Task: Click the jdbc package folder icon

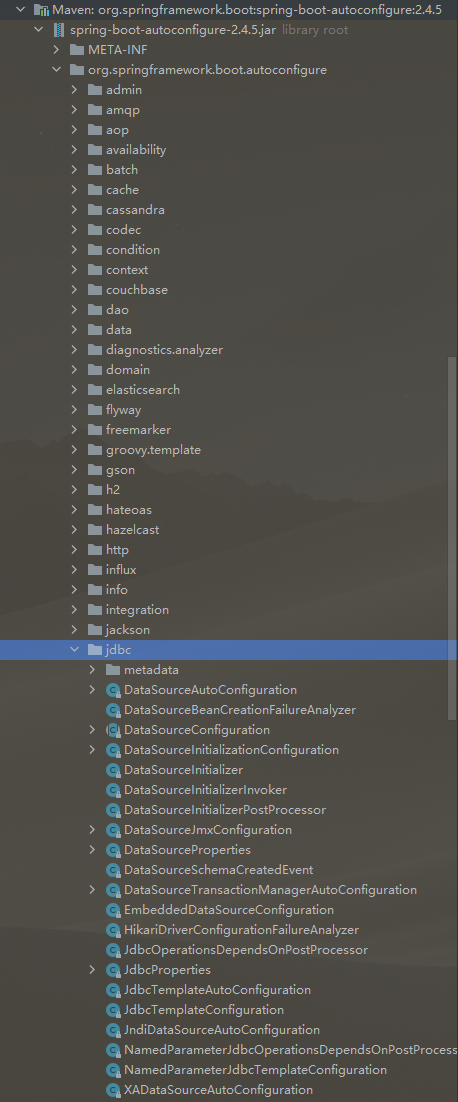Action: (95, 650)
